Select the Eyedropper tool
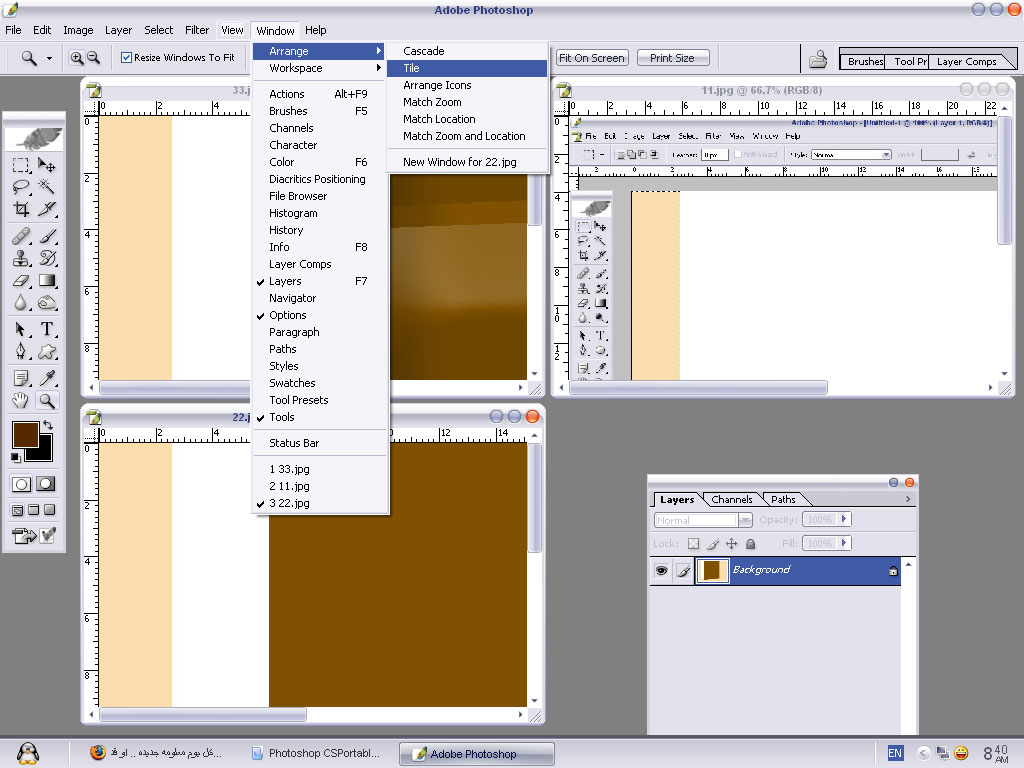The height and width of the screenshot is (768, 1024). pyautogui.click(x=46, y=378)
